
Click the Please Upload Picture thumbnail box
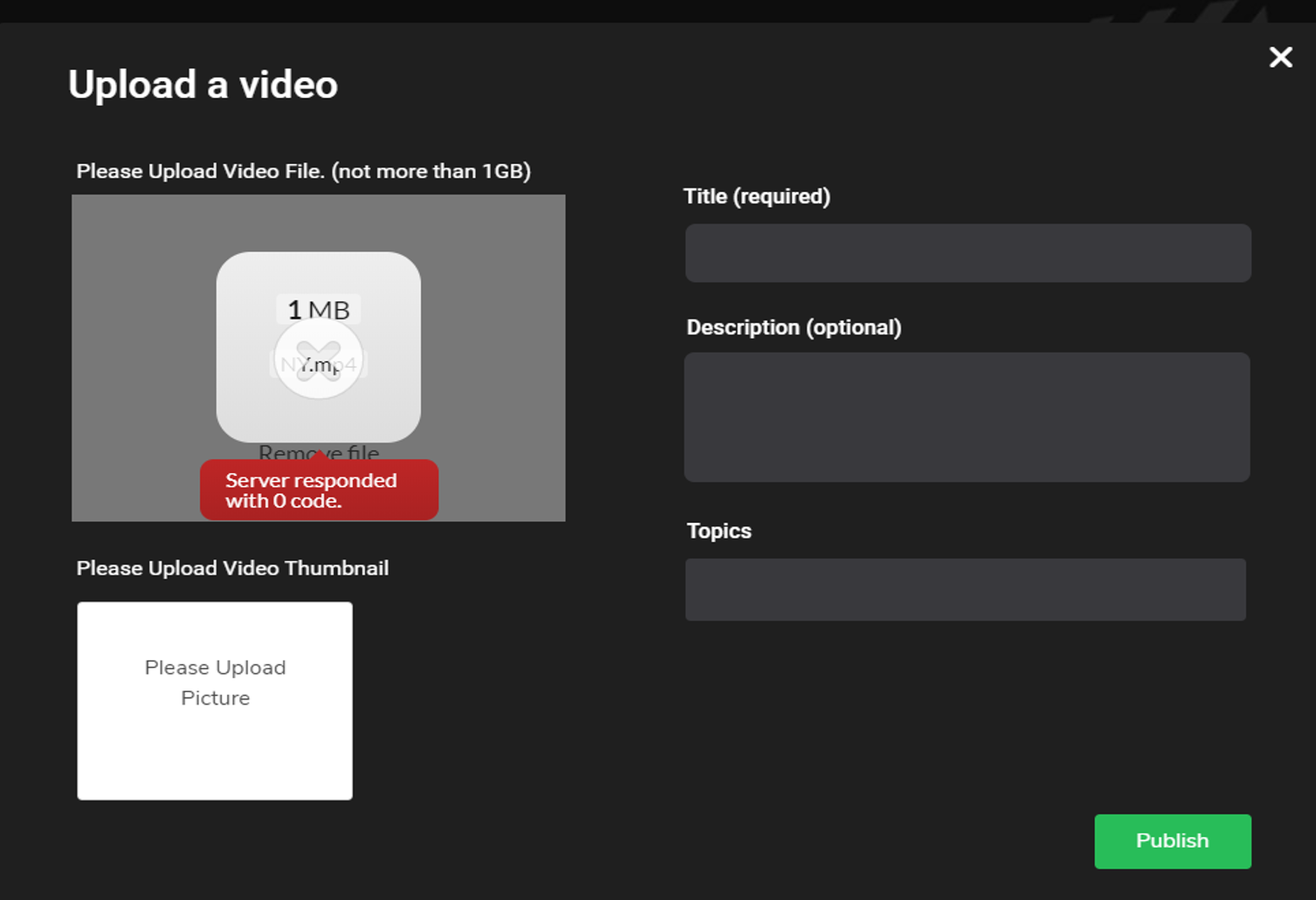215,700
